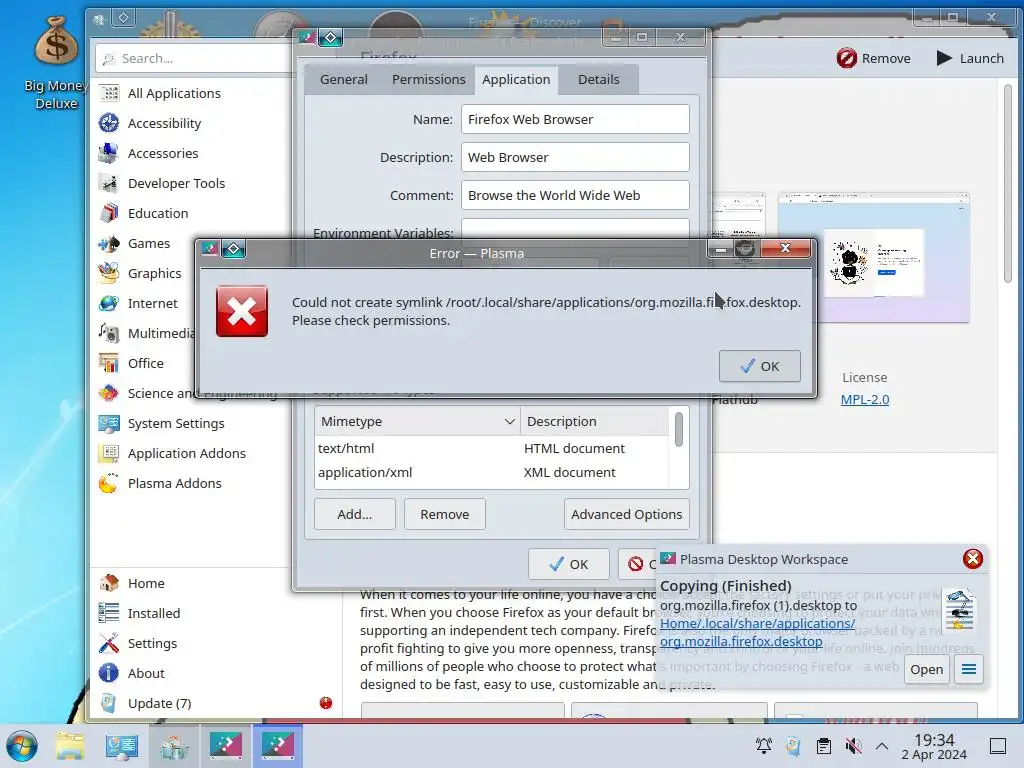This screenshot has height=768, width=1024.
Task: Open the Office category
Action: coord(146,364)
